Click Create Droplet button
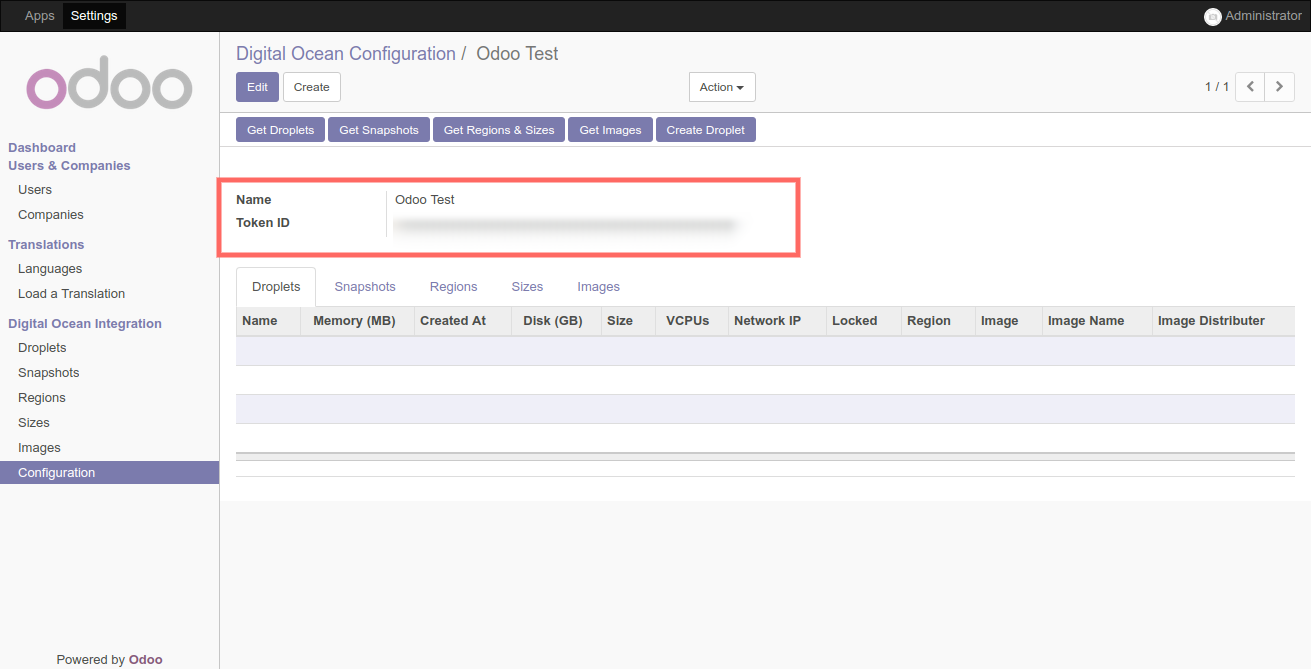This screenshot has height=669, width=1311. click(706, 130)
